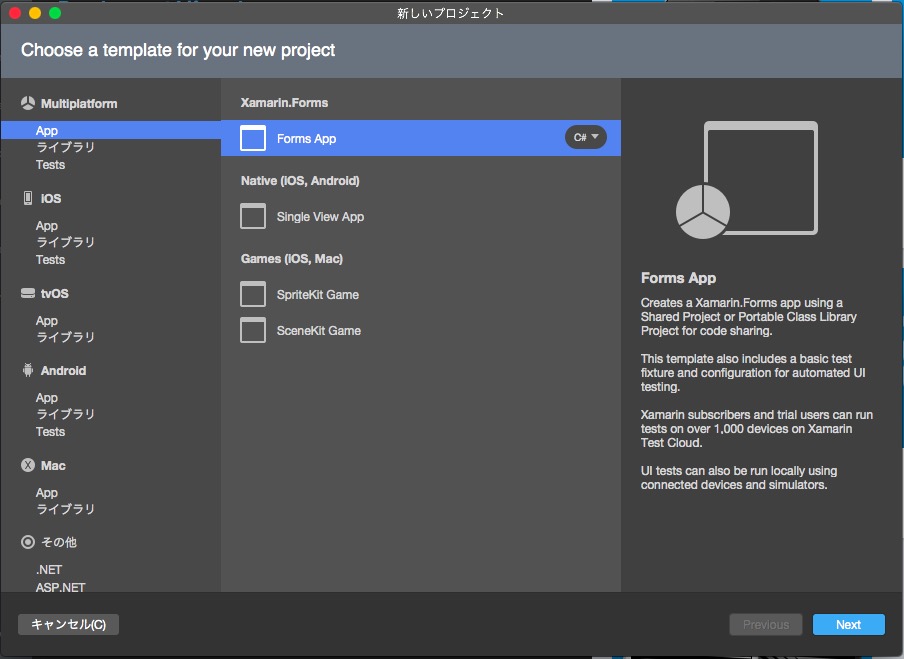Choose the SpriteKit Game label
The image size is (904, 659).
click(318, 295)
